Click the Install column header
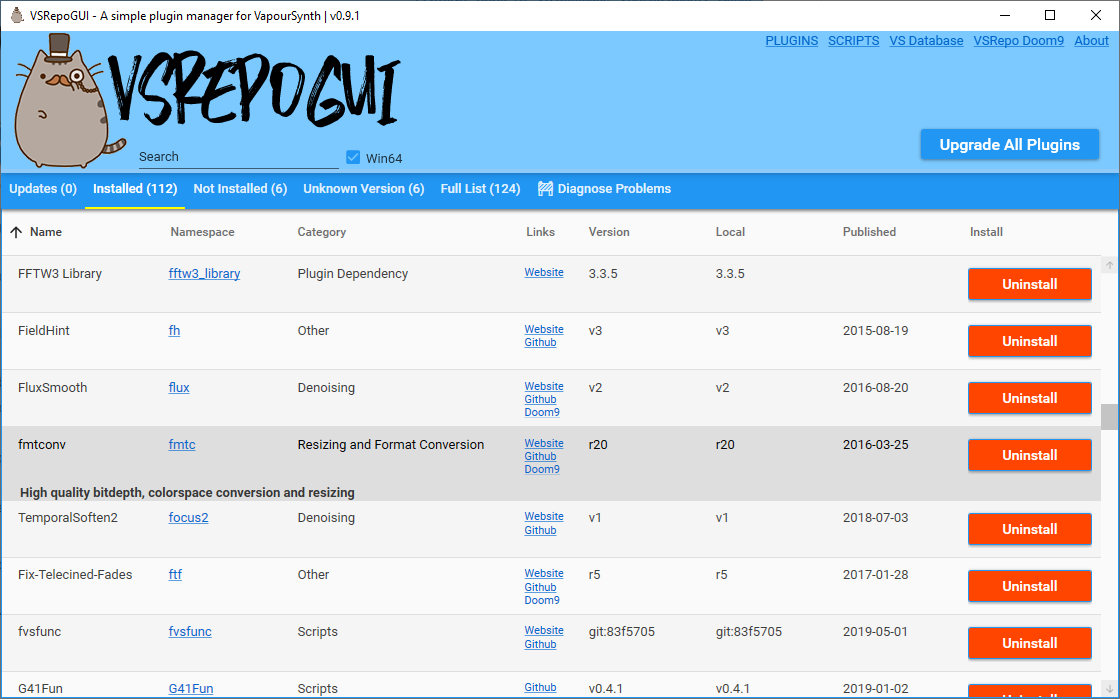This screenshot has height=699, width=1120. [x=986, y=232]
